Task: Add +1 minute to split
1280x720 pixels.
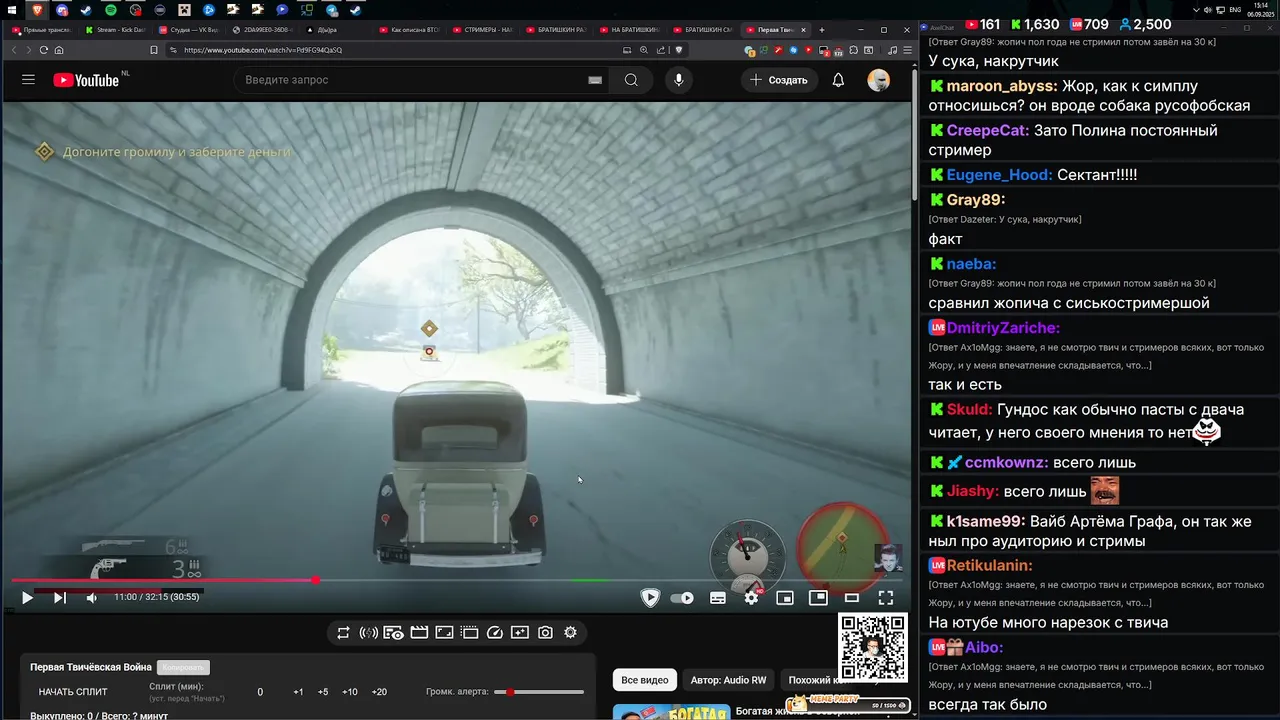Action: point(298,692)
